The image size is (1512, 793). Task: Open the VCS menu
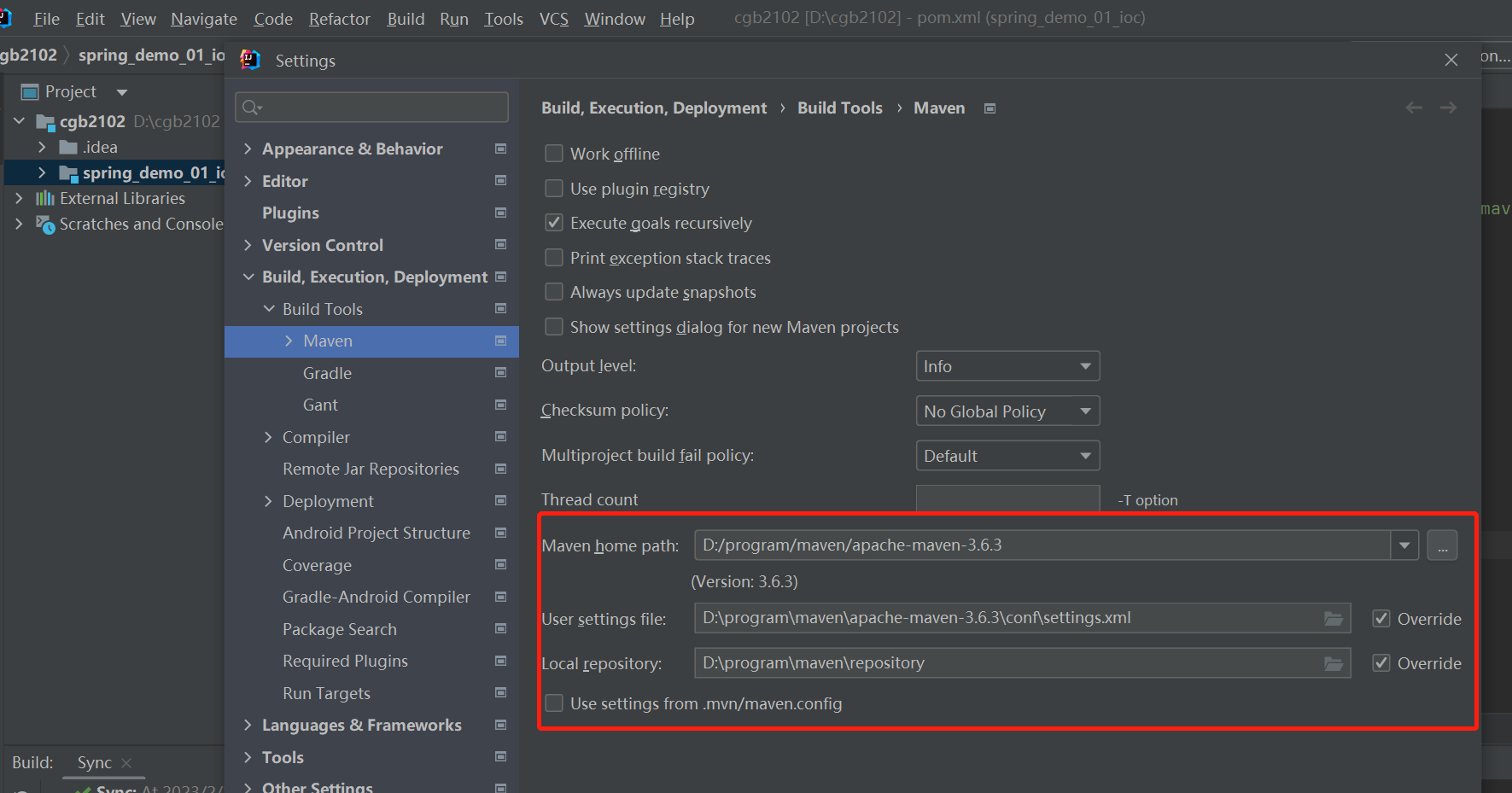pyautogui.click(x=554, y=19)
